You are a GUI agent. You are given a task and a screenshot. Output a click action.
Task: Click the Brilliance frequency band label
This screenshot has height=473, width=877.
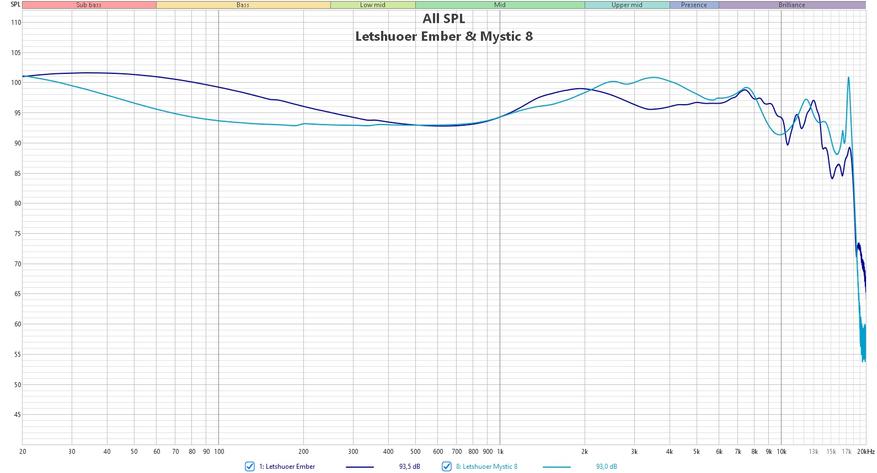[792, 4]
